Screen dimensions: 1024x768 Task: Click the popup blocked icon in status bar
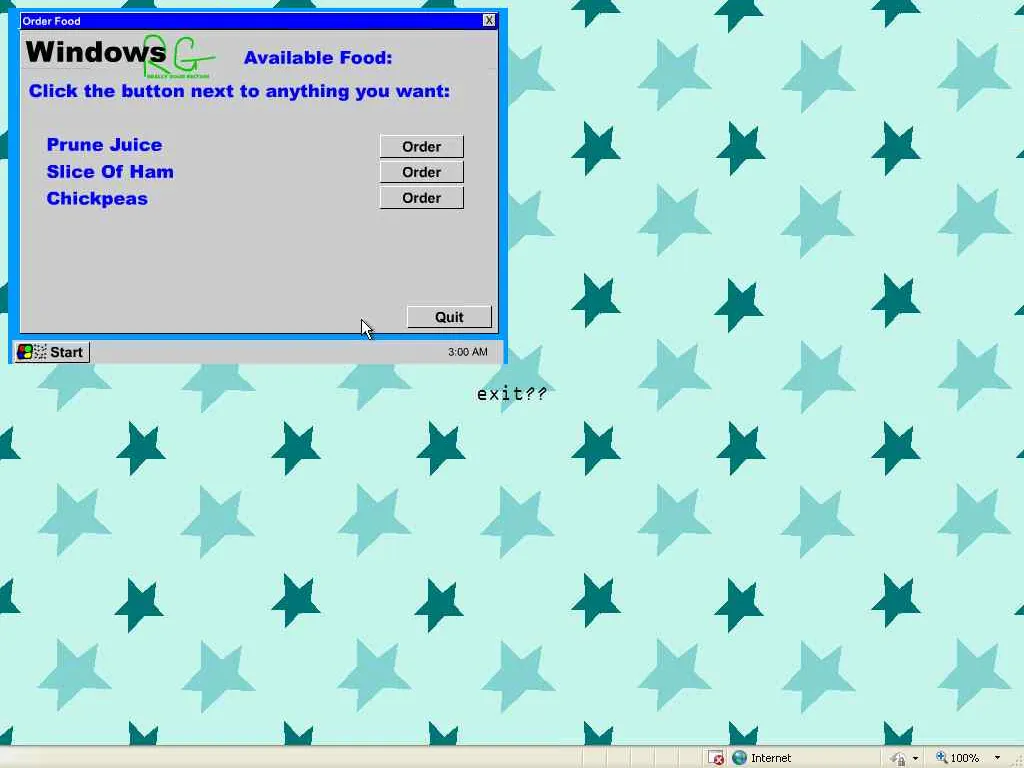click(x=716, y=758)
